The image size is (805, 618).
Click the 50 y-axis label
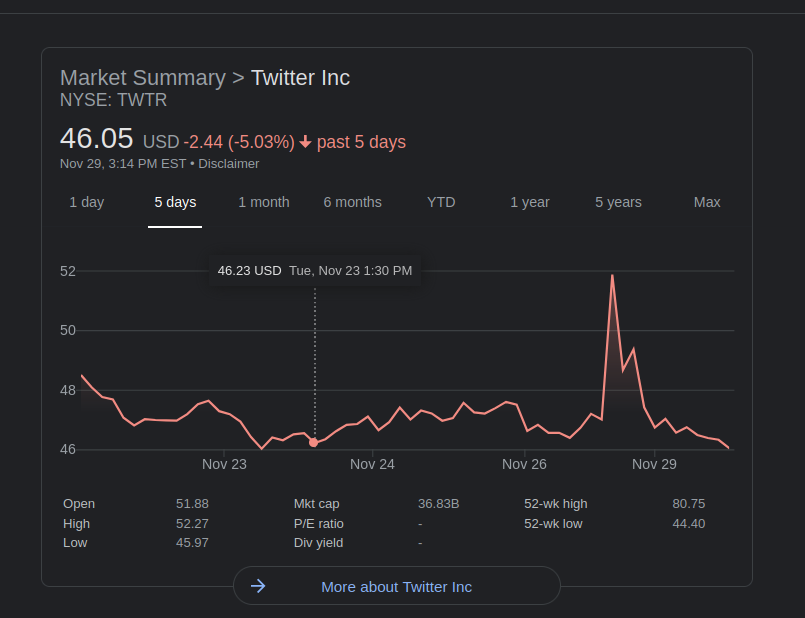[x=68, y=331]
